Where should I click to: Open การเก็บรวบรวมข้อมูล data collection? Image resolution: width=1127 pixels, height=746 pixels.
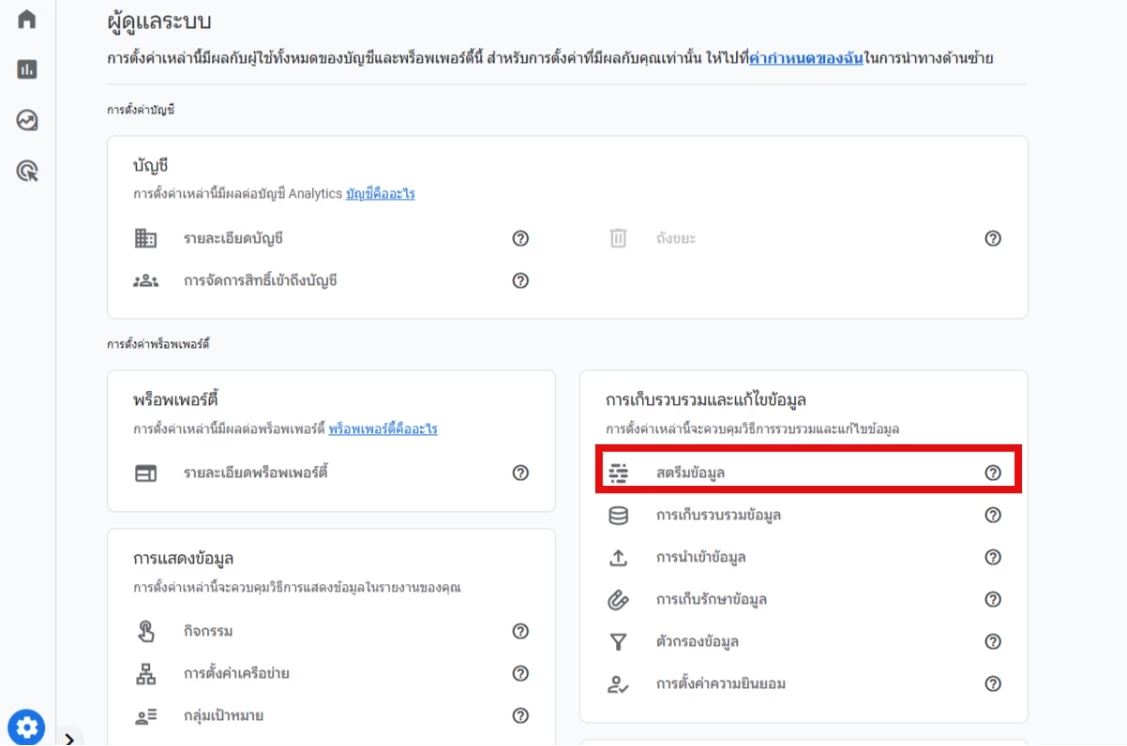tap(718, 515)
